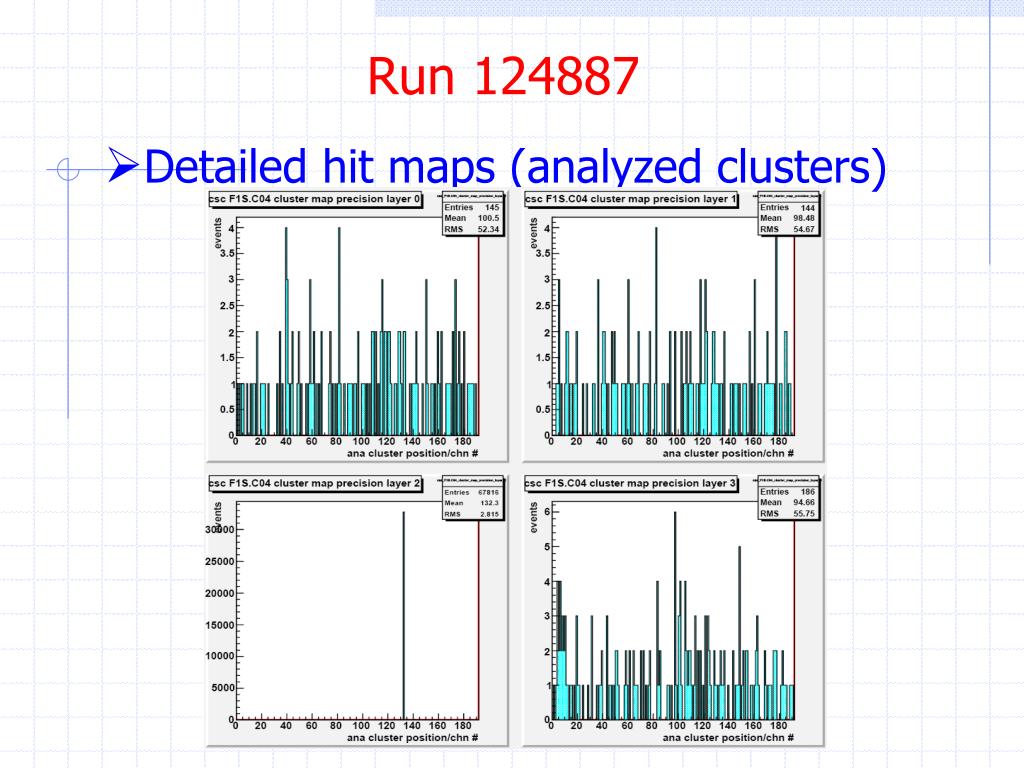The width and height of the screenshot is (1024, 768).
Task: Click 'Mean 94.66' in layer 3 stats
Action: click(x=788, y=502)
